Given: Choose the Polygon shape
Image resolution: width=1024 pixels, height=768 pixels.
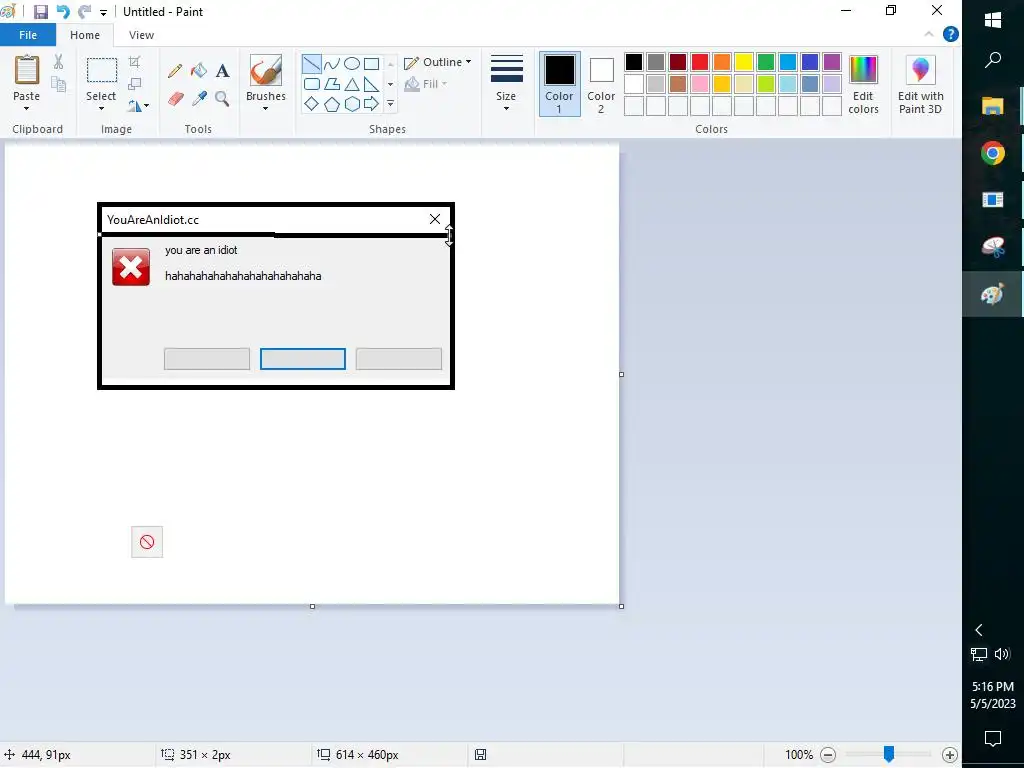Looking at the screenshot, I should 332,84.
